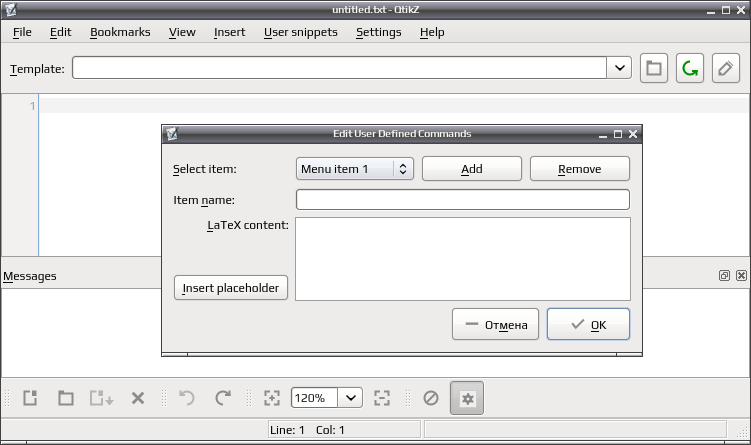This screenshot has width=751, height=445.
Task: Click the Messages panel title
Action: coord(30,276)
